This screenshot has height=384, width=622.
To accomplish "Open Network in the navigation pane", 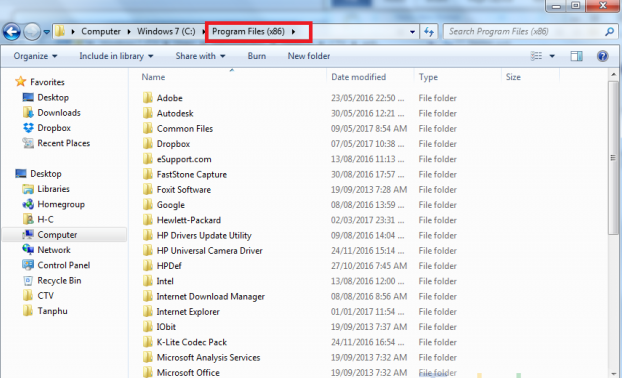I will [54, 250].
